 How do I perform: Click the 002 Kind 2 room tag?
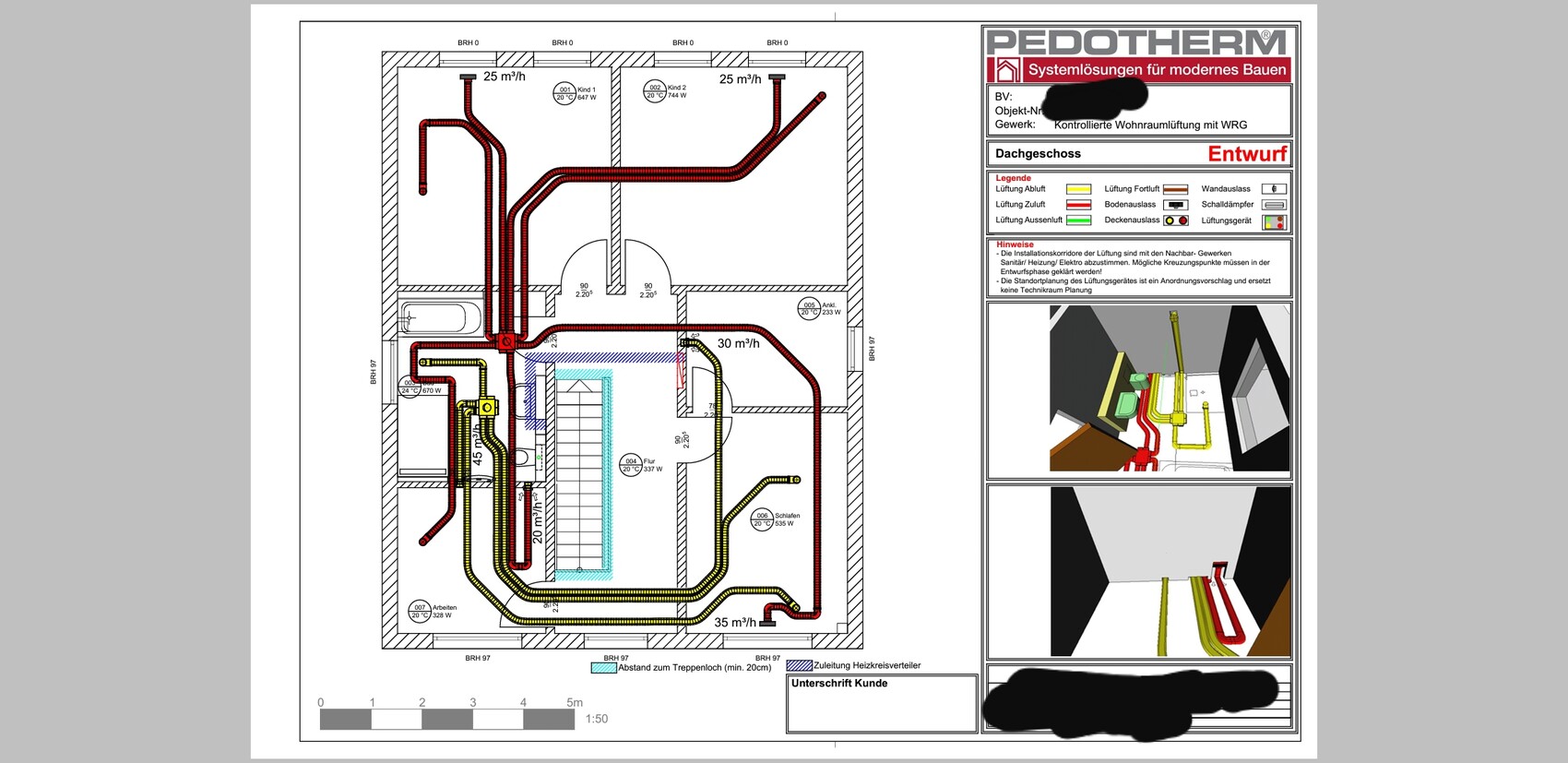655,91
